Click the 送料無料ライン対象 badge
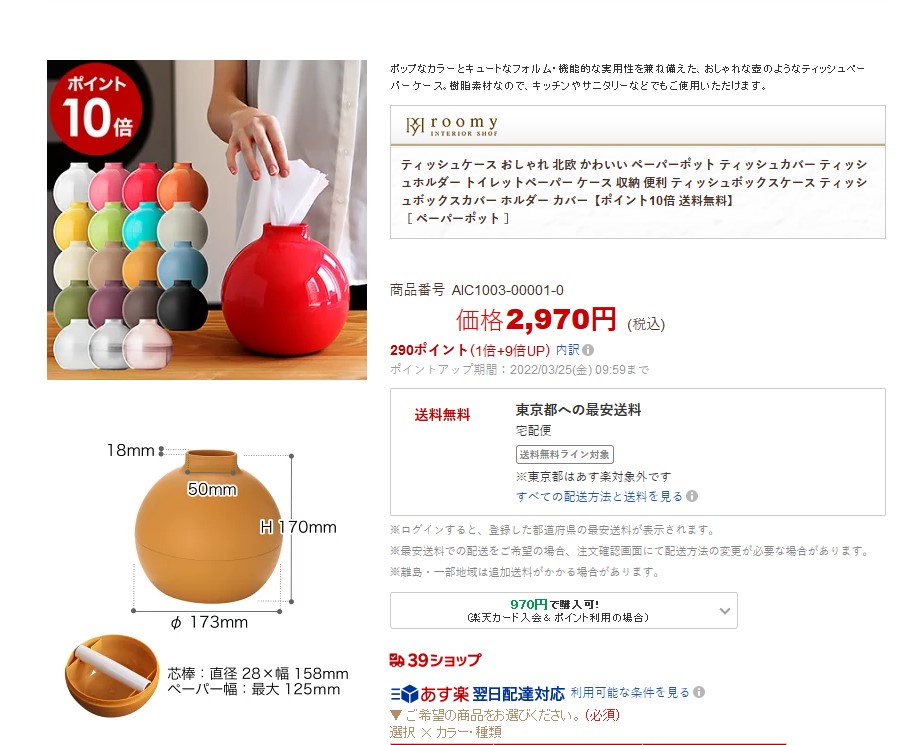The height and width of the screenshot is (745, 920). (x=564, y=455)
